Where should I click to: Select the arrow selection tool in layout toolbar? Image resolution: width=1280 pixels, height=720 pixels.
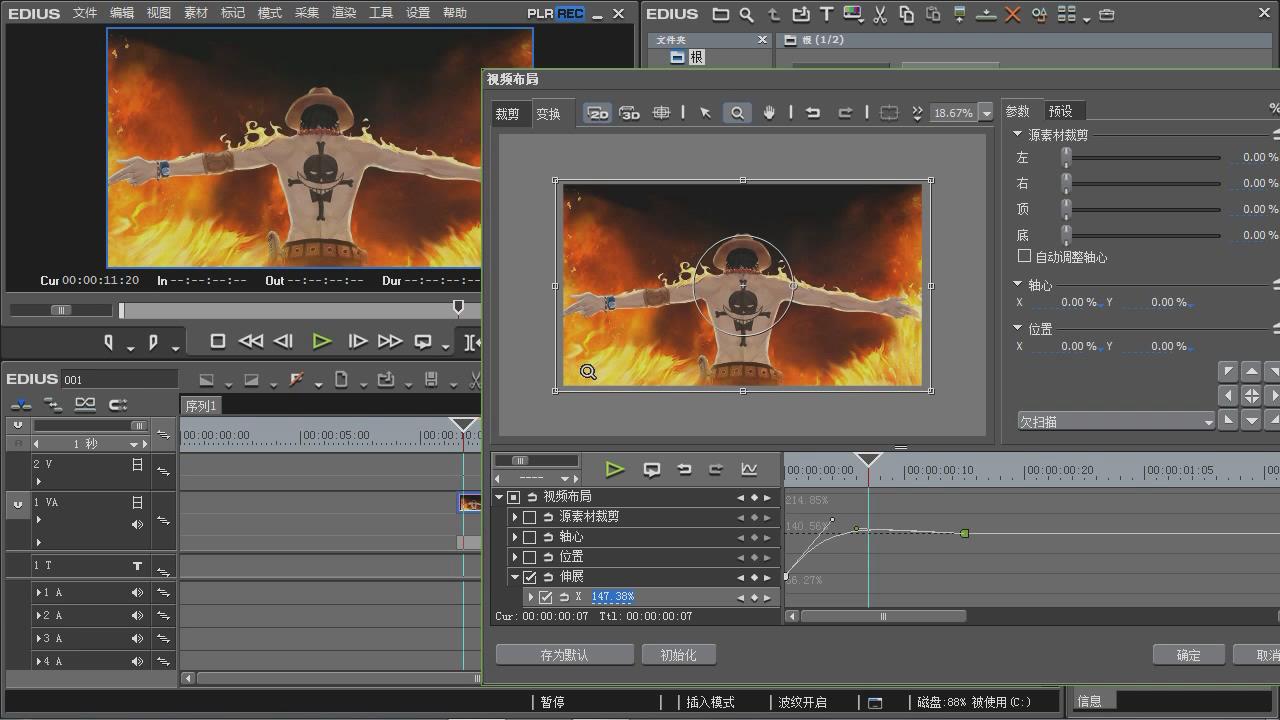tap(705, 113)
